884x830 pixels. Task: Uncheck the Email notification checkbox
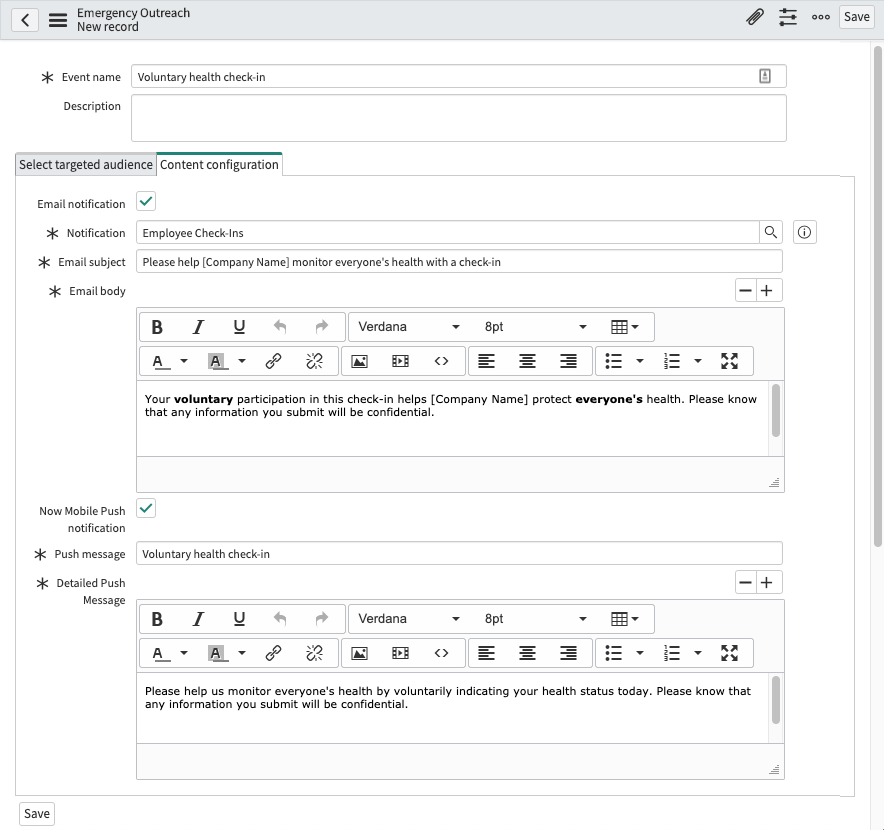[x=146, y=201]
